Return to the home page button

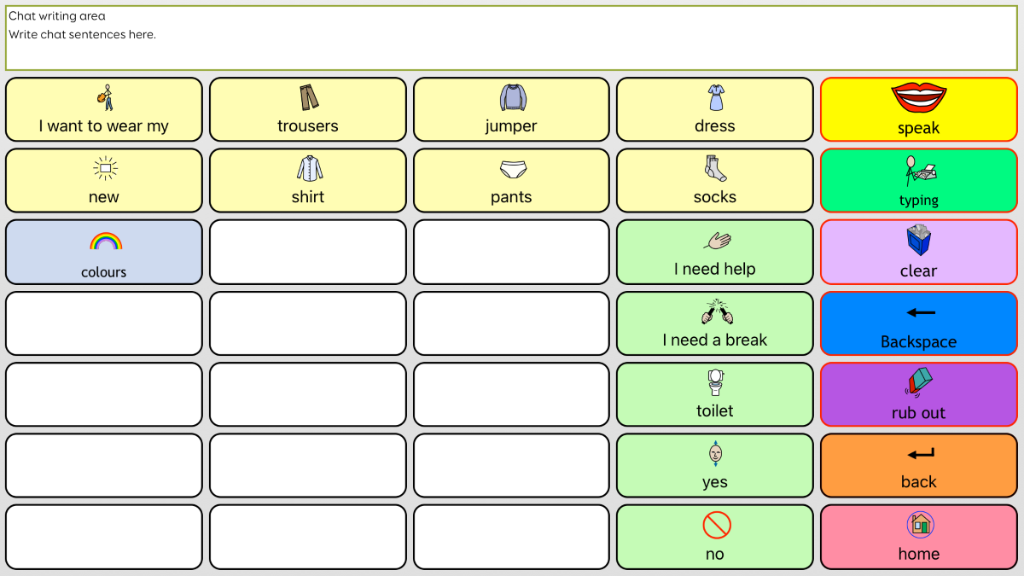(x=918, y=537)
